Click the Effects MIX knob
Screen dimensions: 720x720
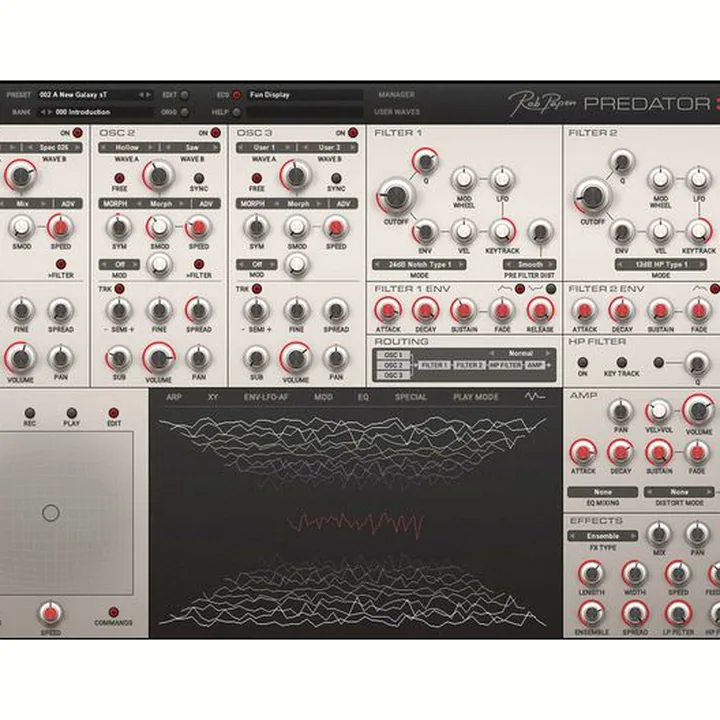click(658, 534)
